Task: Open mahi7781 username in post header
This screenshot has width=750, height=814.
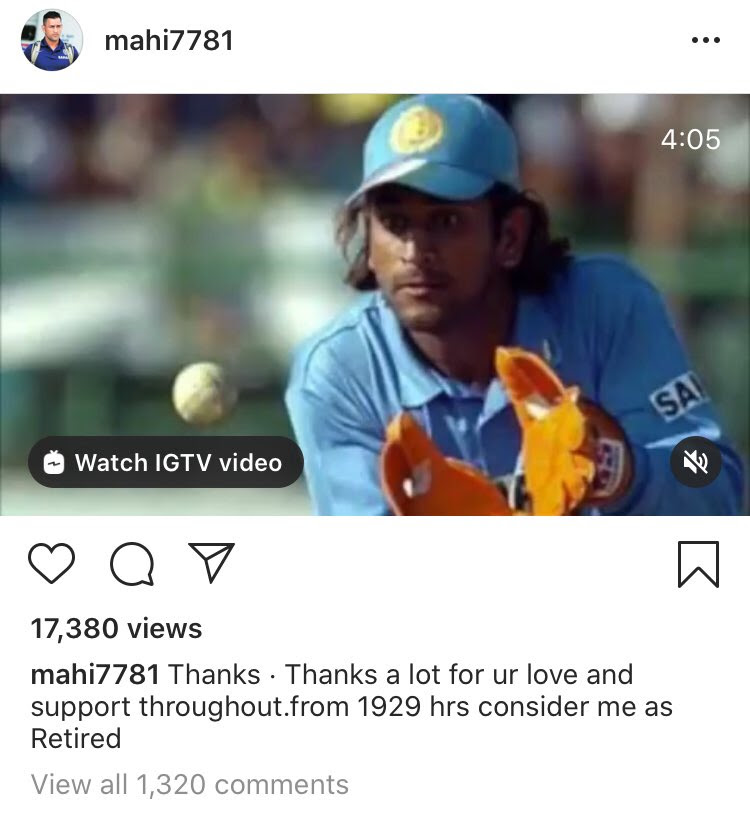Action: [169, 40]
